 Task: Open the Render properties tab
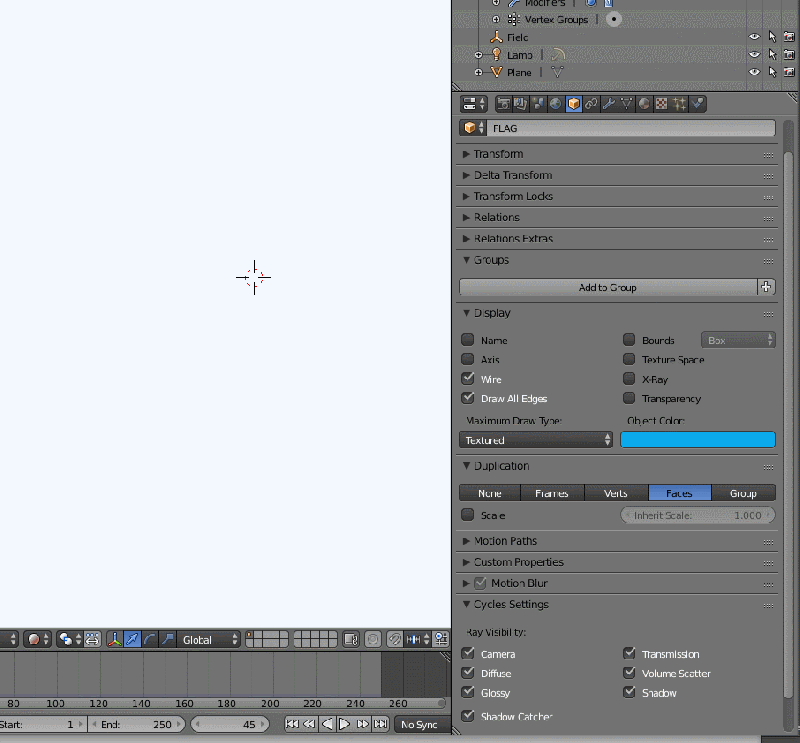(506, 103)
